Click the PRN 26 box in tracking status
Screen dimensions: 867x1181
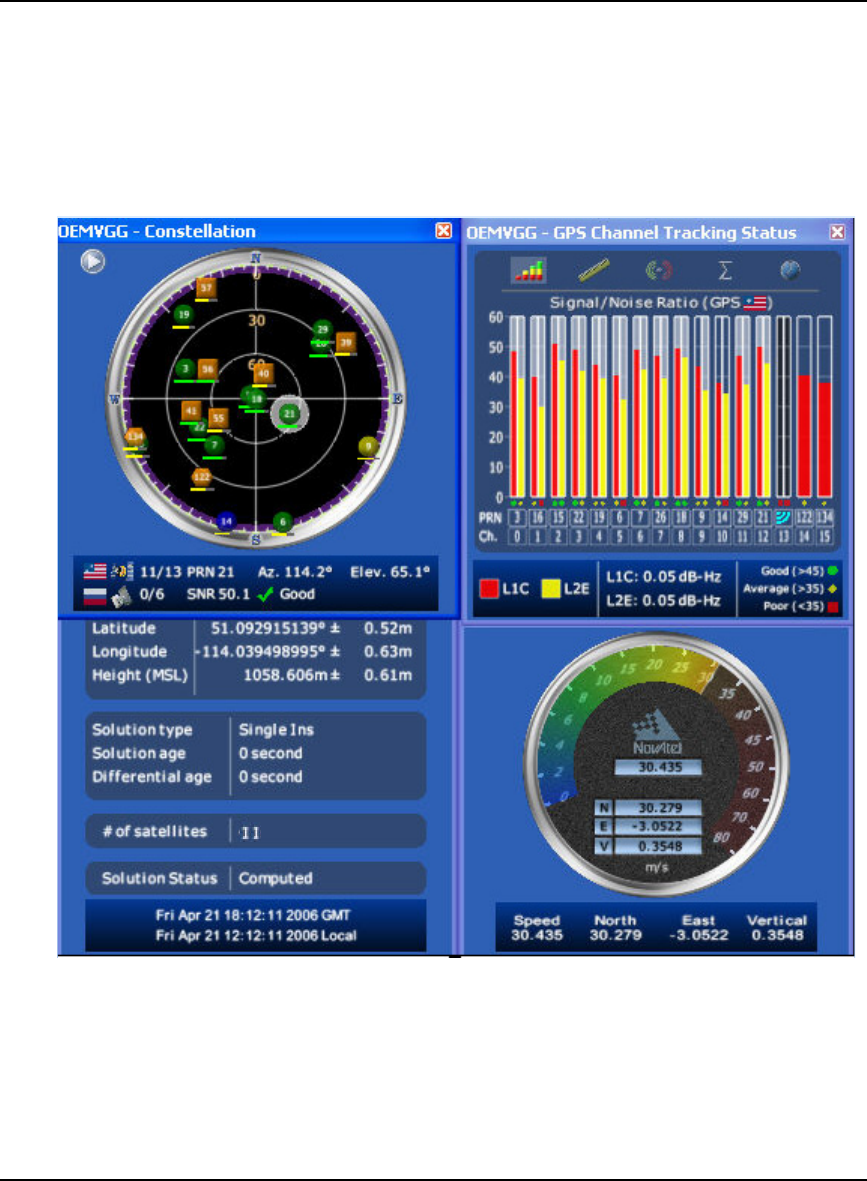tap(660, 517)
